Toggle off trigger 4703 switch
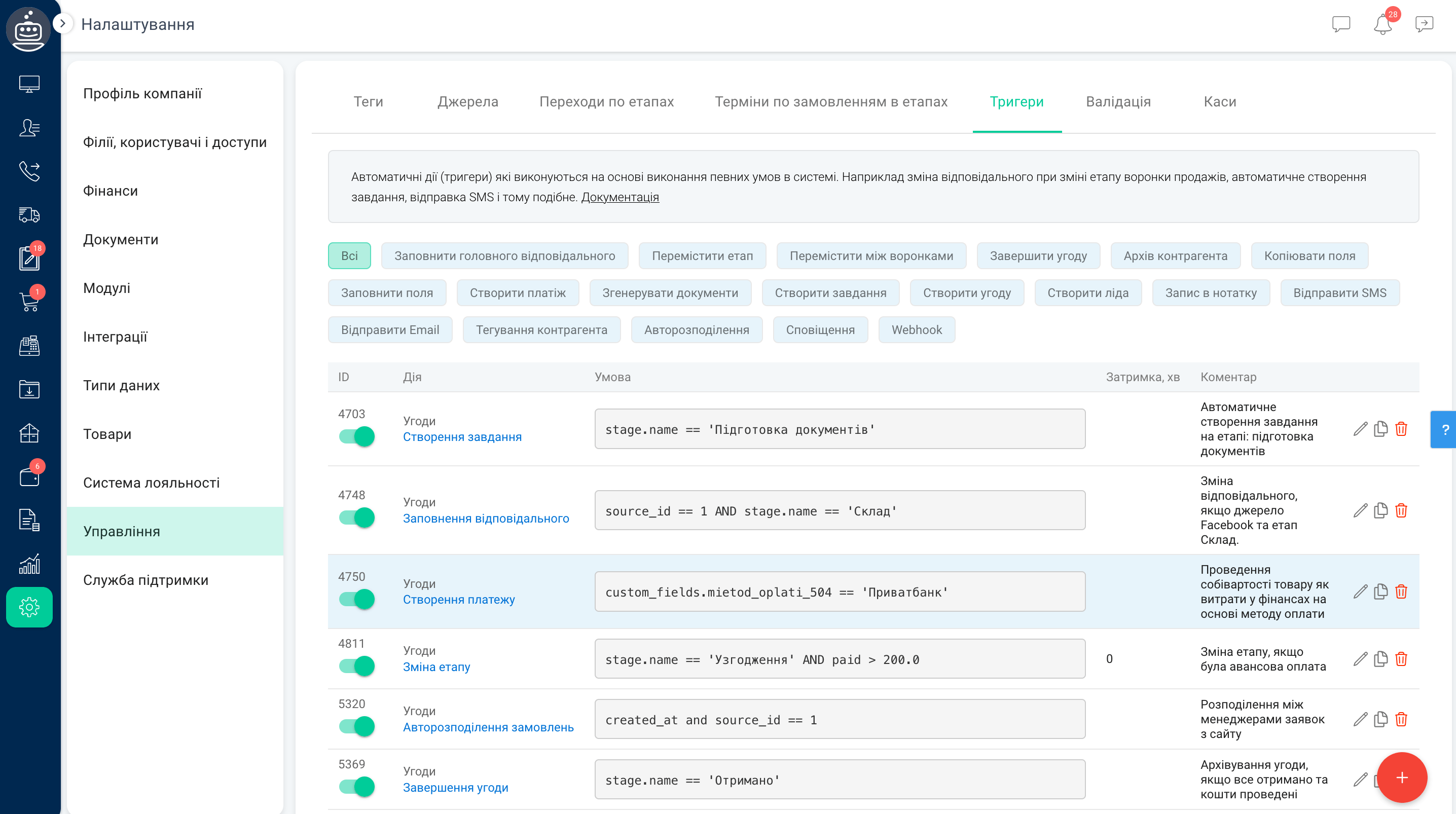Viewport: 1456px width, 814px height. tap(357, 436)
